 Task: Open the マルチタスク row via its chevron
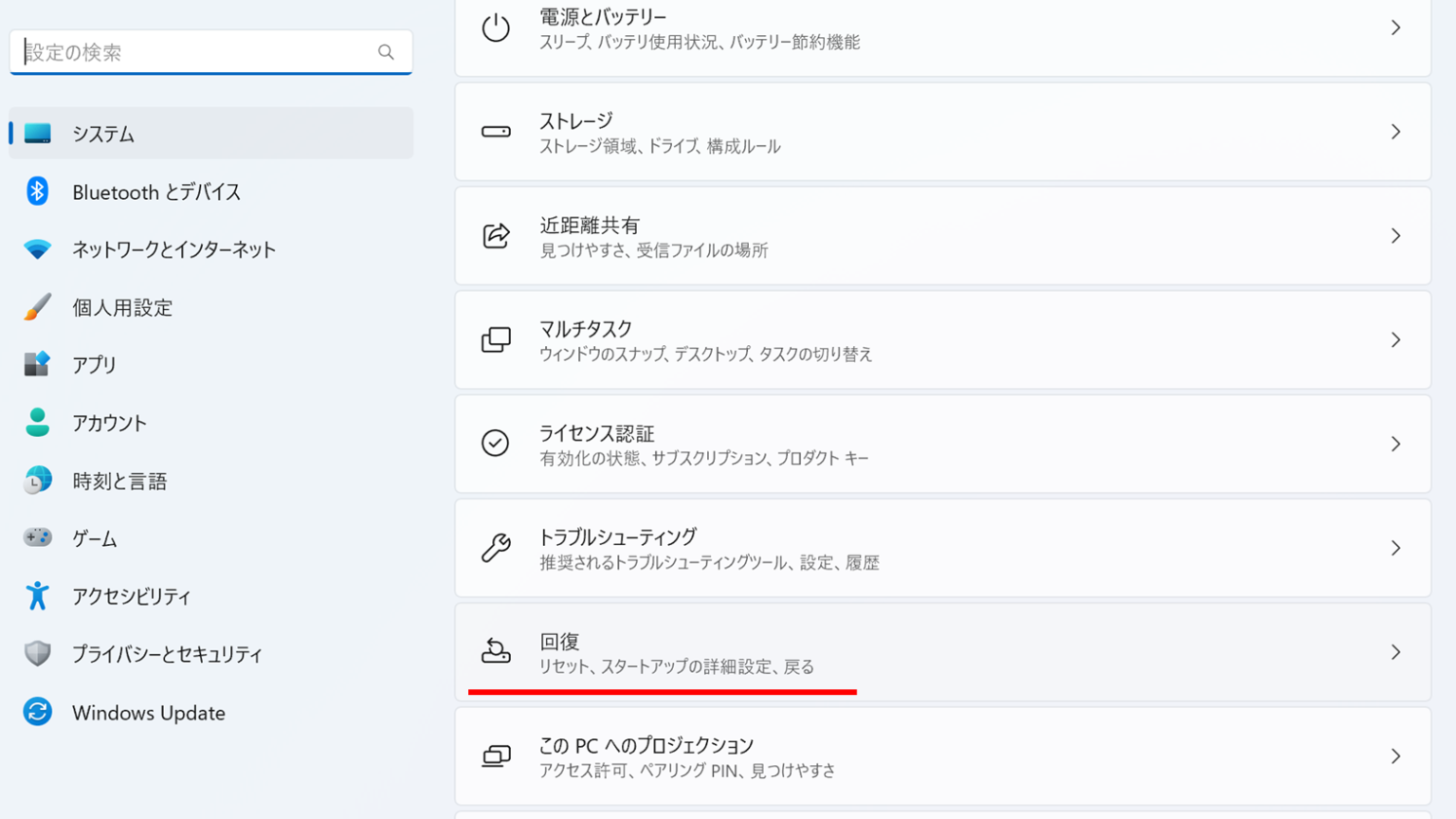(1396, 339)
